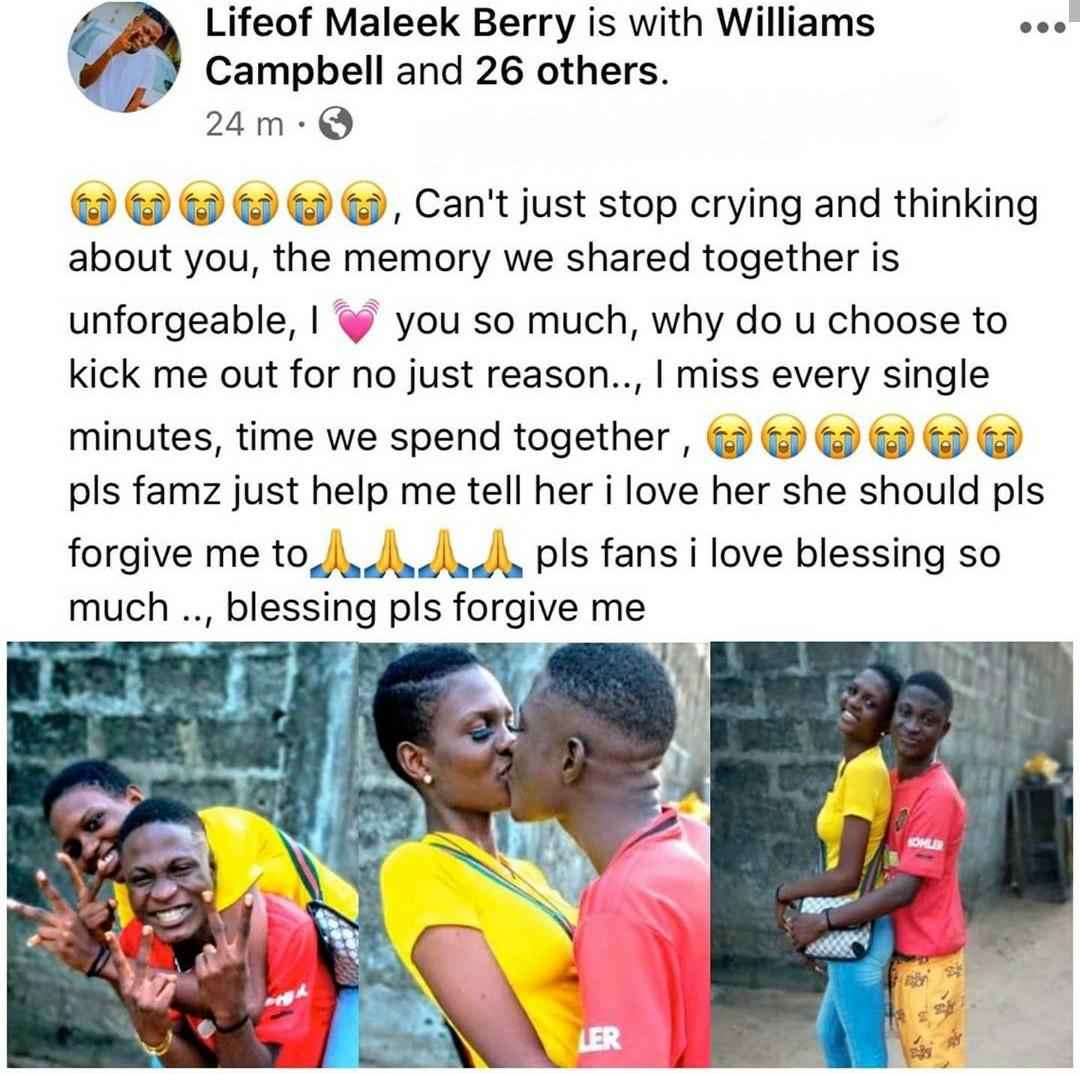The width and height of the screenshot is (1080, 1074).
Task: Click the last praying hands emoji
Action: [497, 553]
